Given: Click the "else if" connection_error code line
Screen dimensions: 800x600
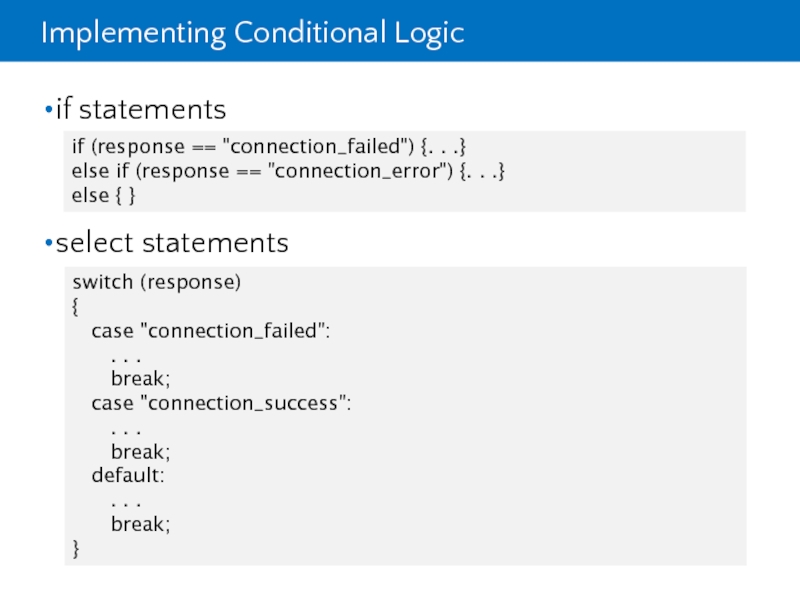Looking at the screenshot, I should pos(288,171).
